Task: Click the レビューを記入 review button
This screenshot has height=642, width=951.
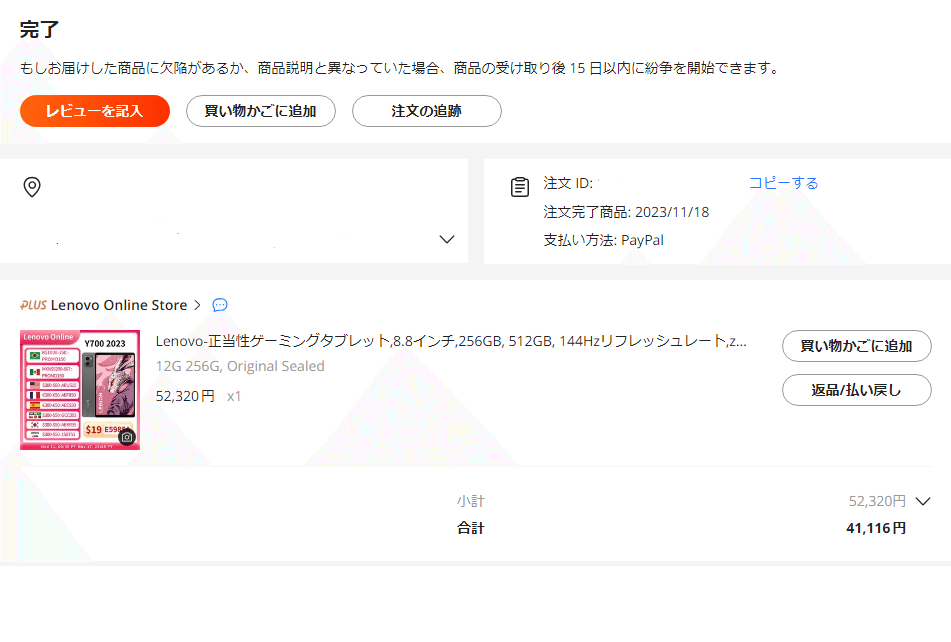Action: pyautogui.click(x=95, y=111)
